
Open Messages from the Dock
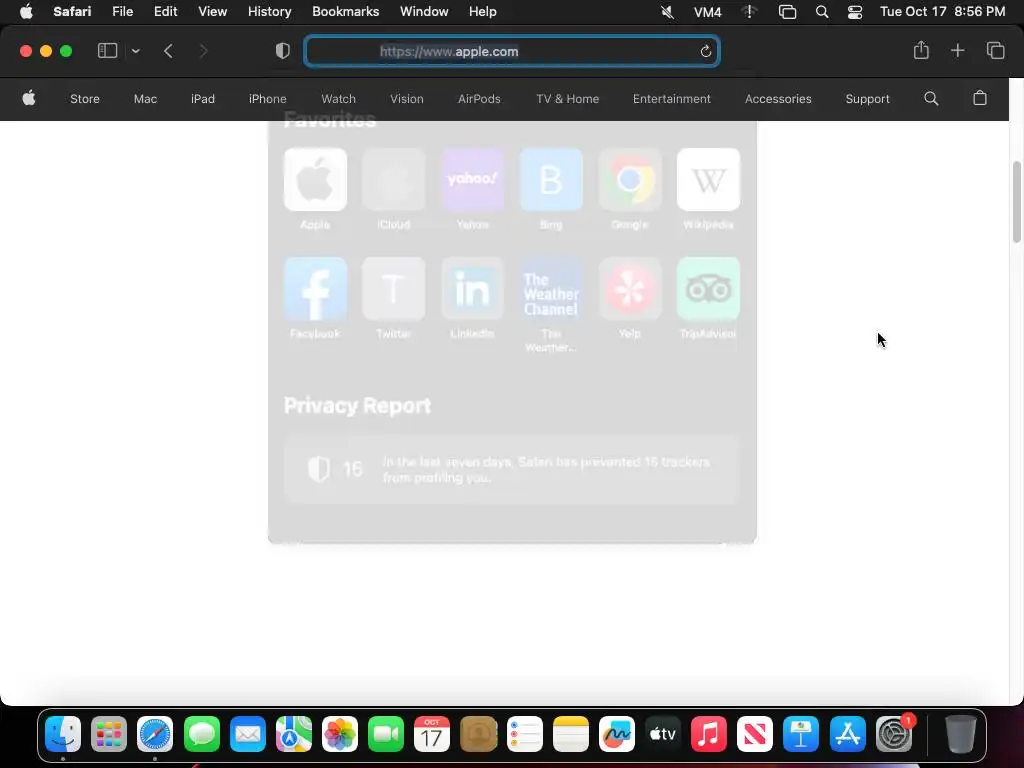(x=202, y=734)
